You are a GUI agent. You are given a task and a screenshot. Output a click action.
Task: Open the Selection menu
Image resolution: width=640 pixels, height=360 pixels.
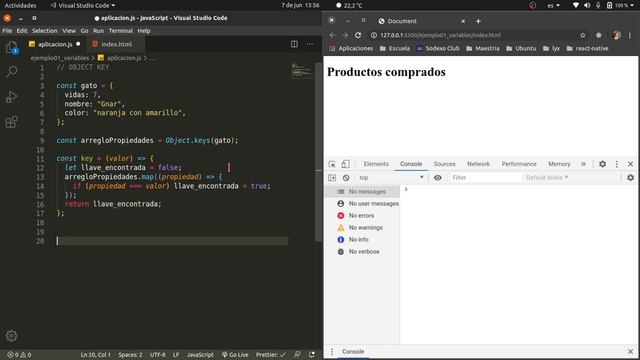coord(45,31)
